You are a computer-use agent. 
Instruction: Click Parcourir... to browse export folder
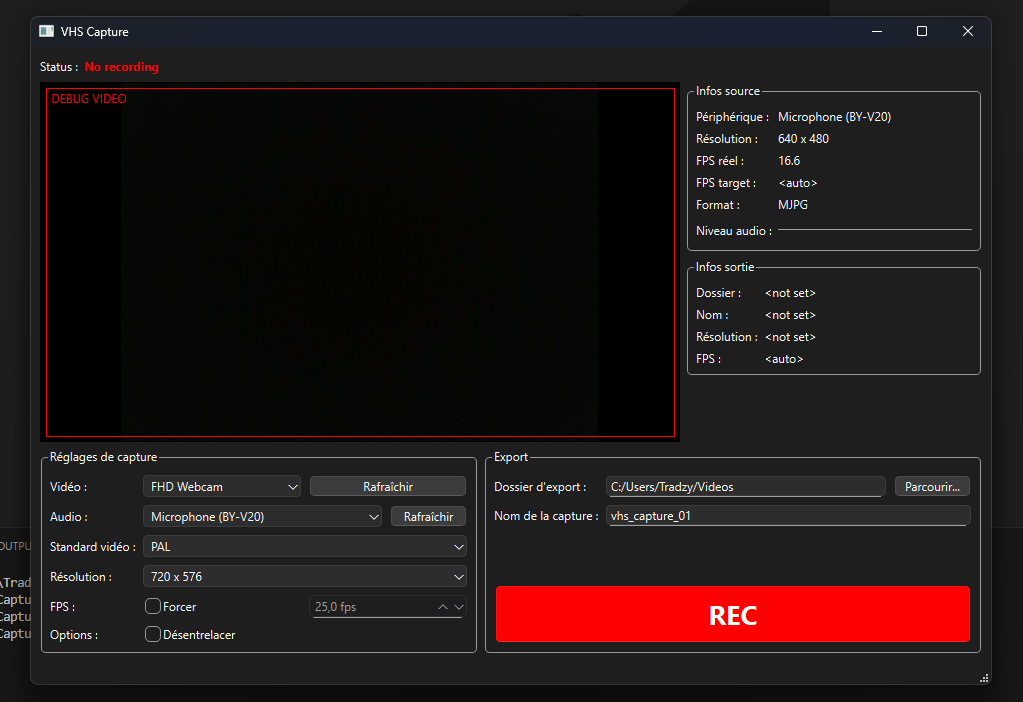pyautogui.click(x=932, y=487)
